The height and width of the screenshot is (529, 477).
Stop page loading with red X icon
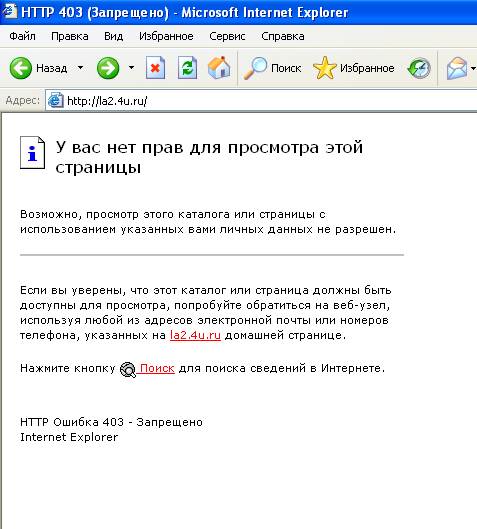click(155, 68)
